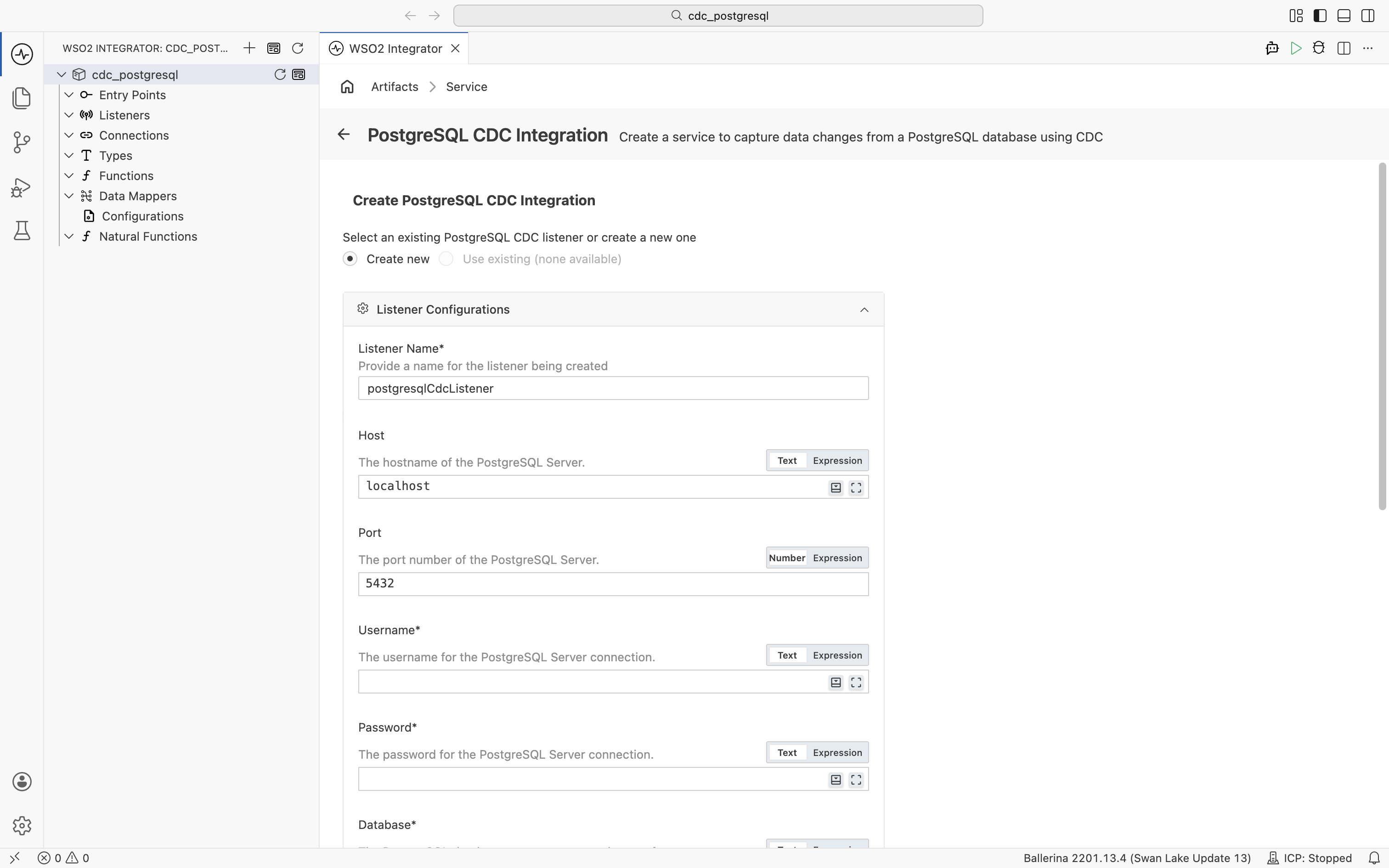Start debugging with the bug icon
The height and width of the screenshot is (868, 1389).
pos(1319,48)
